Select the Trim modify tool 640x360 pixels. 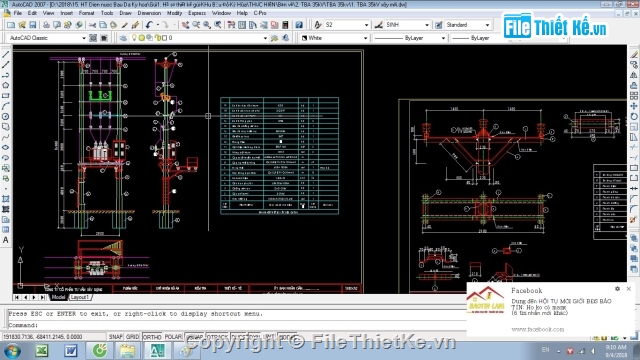[634, 147]
